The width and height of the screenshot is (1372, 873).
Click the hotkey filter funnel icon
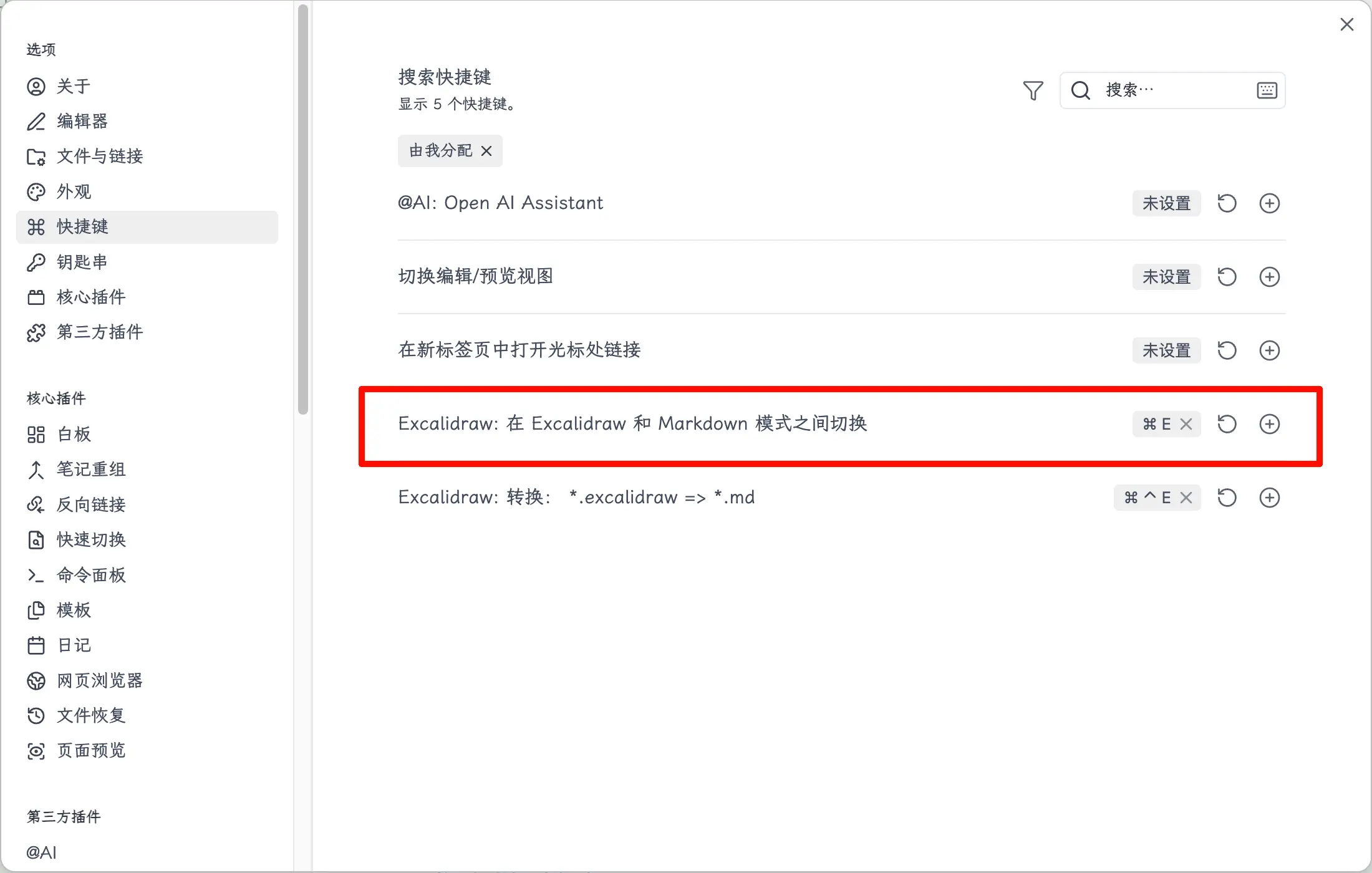click(x=1033, y=91)
